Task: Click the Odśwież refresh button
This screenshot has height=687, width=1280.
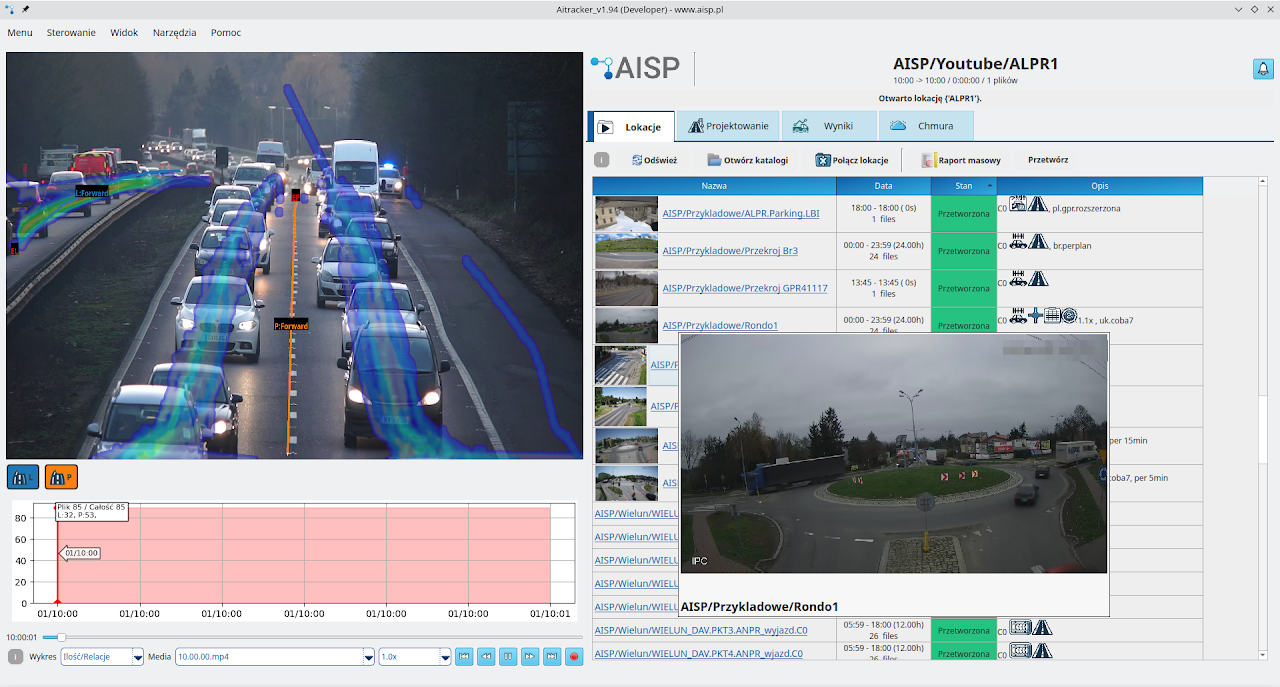Action: pyautogui.click(x=654, y=160)
